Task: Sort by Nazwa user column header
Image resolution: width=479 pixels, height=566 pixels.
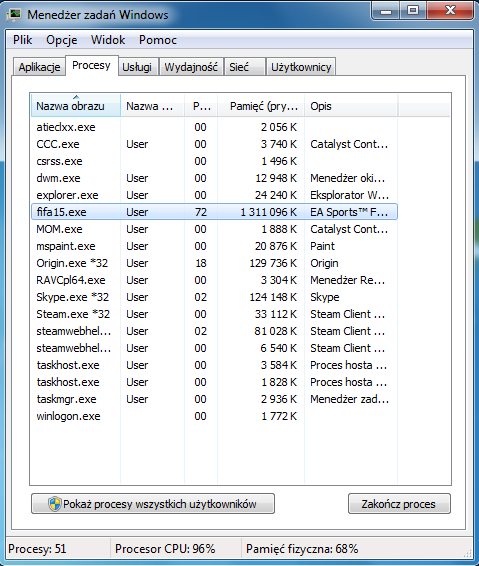Action: pyautogui.click(x=152, y=106)
